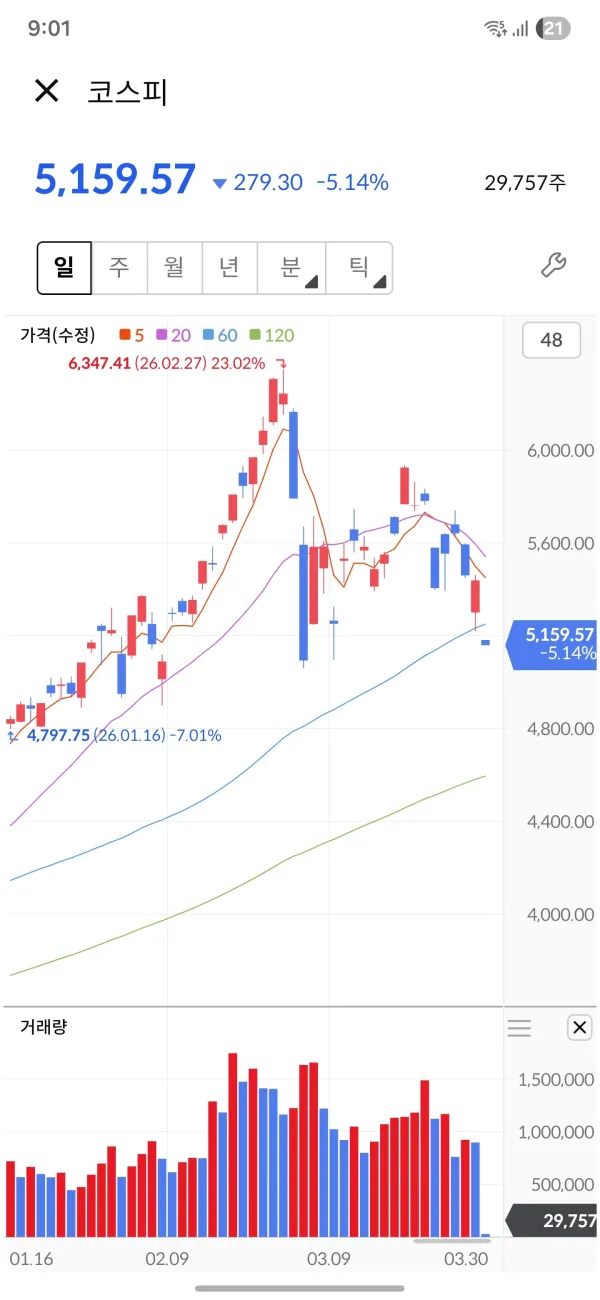The image size is (600, 1300).
Task: Close the 거래량 volume panel
Action: (x=579, y=1027)
